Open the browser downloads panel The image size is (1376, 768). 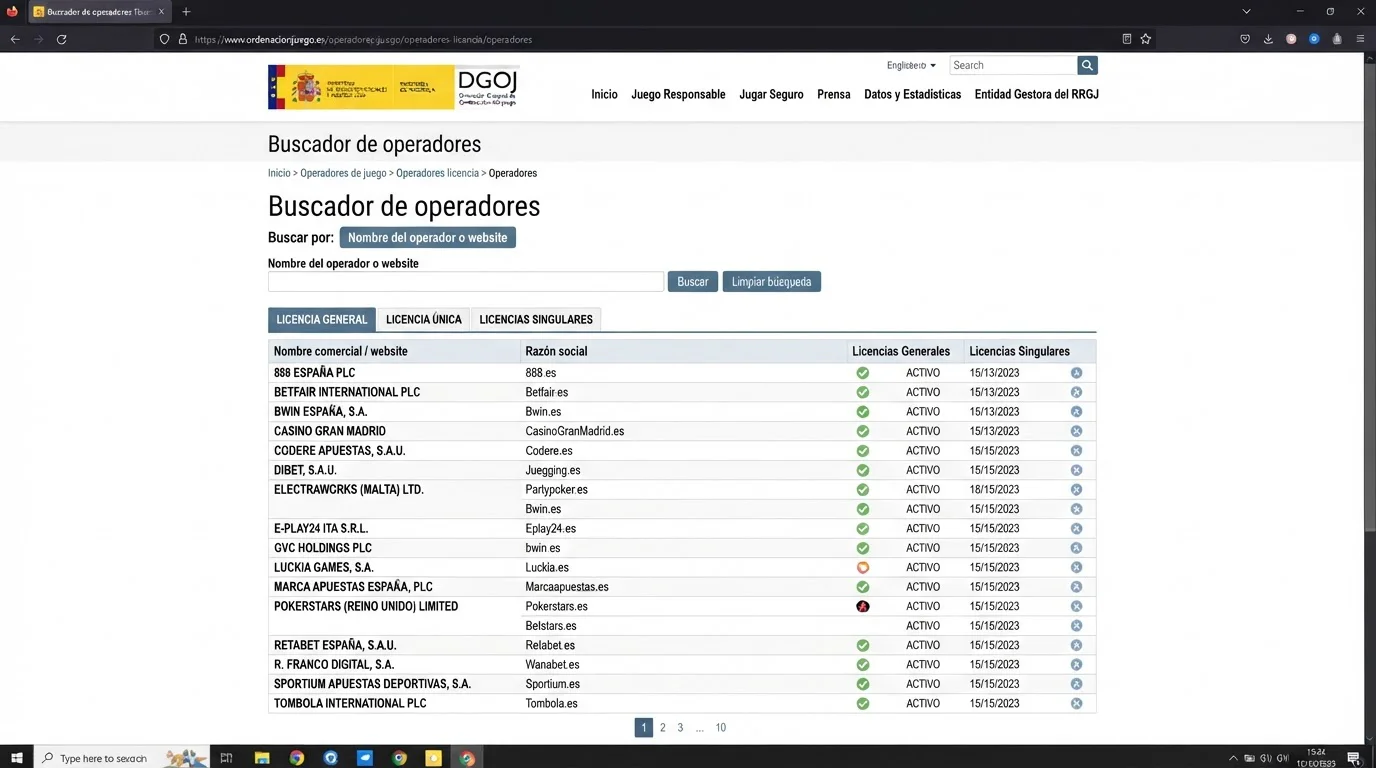1268,39
